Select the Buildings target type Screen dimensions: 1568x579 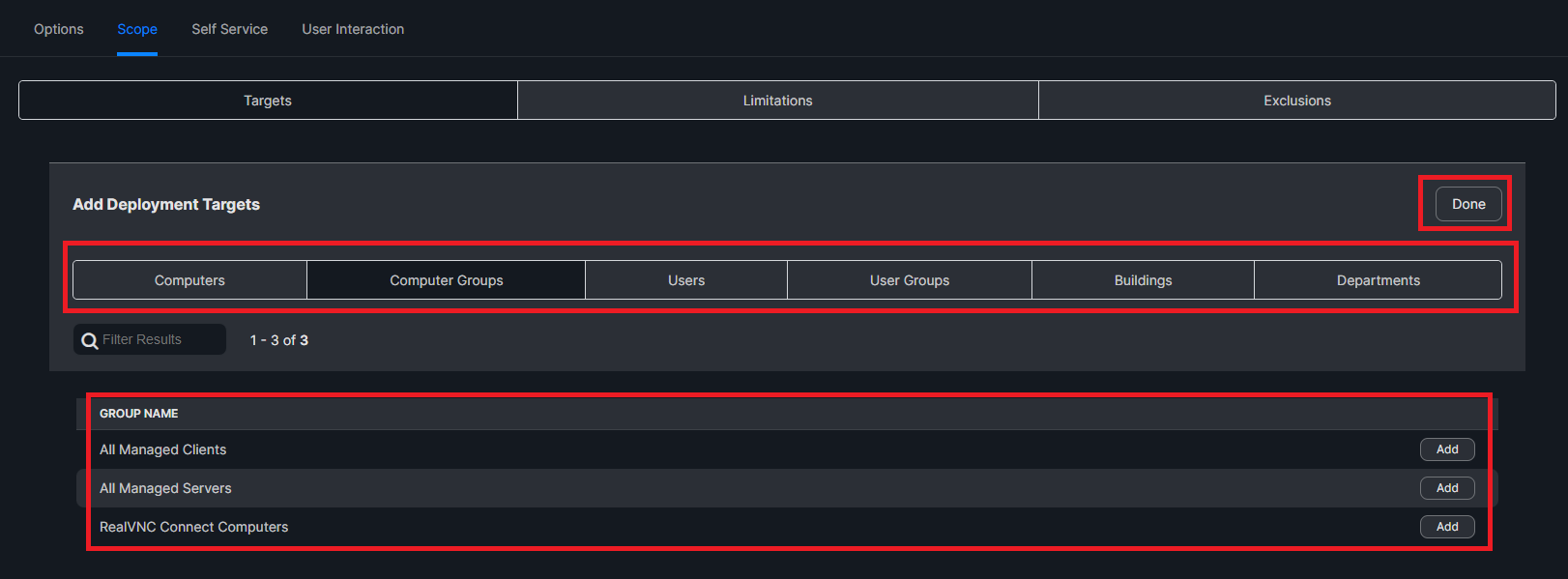coord(1143,280)
